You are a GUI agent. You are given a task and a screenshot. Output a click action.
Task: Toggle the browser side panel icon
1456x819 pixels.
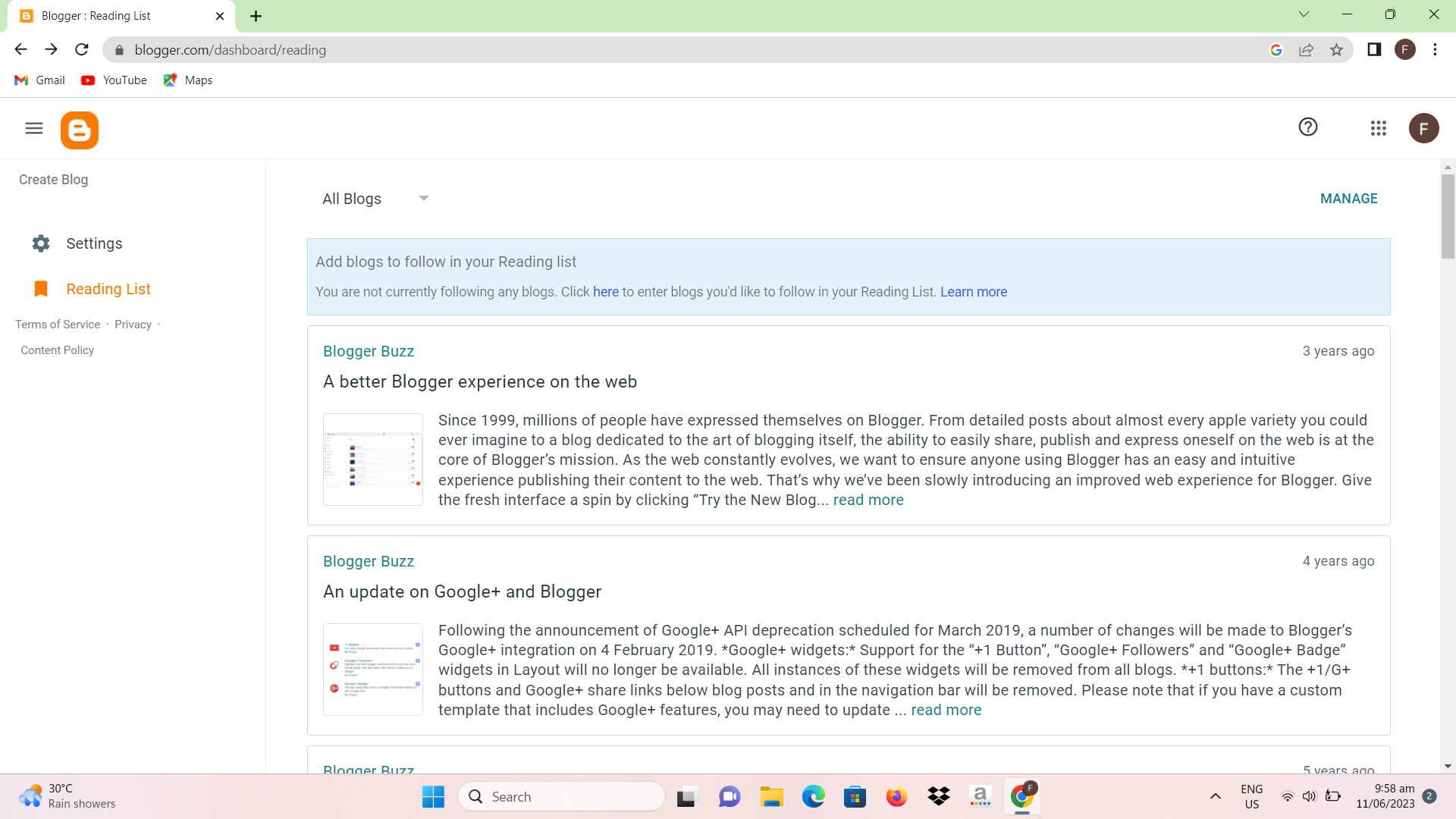tap(1373, 50)
